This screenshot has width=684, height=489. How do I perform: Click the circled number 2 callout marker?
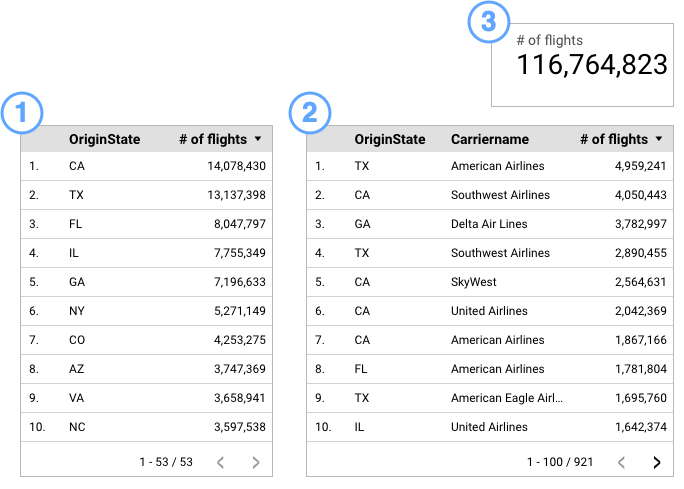pos(309,112)
